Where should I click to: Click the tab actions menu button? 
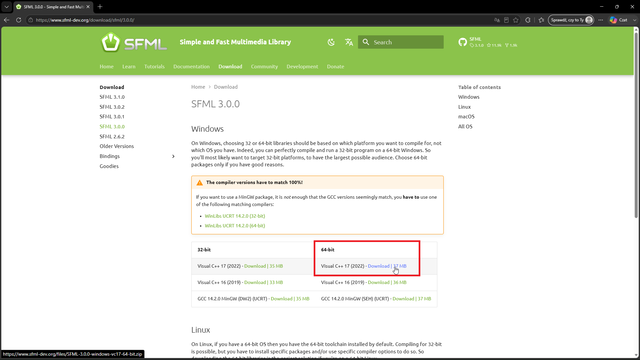click(x=7, y=7)
